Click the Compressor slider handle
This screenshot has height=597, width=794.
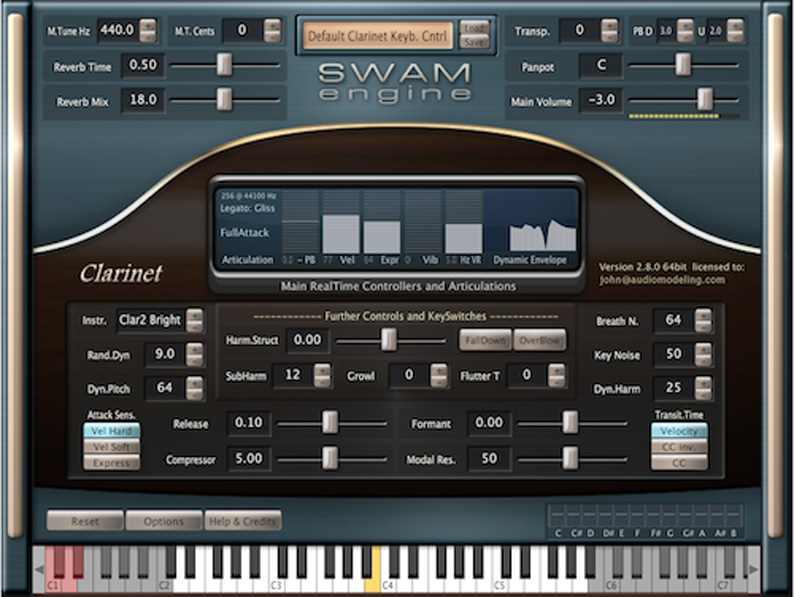point(330,458)
